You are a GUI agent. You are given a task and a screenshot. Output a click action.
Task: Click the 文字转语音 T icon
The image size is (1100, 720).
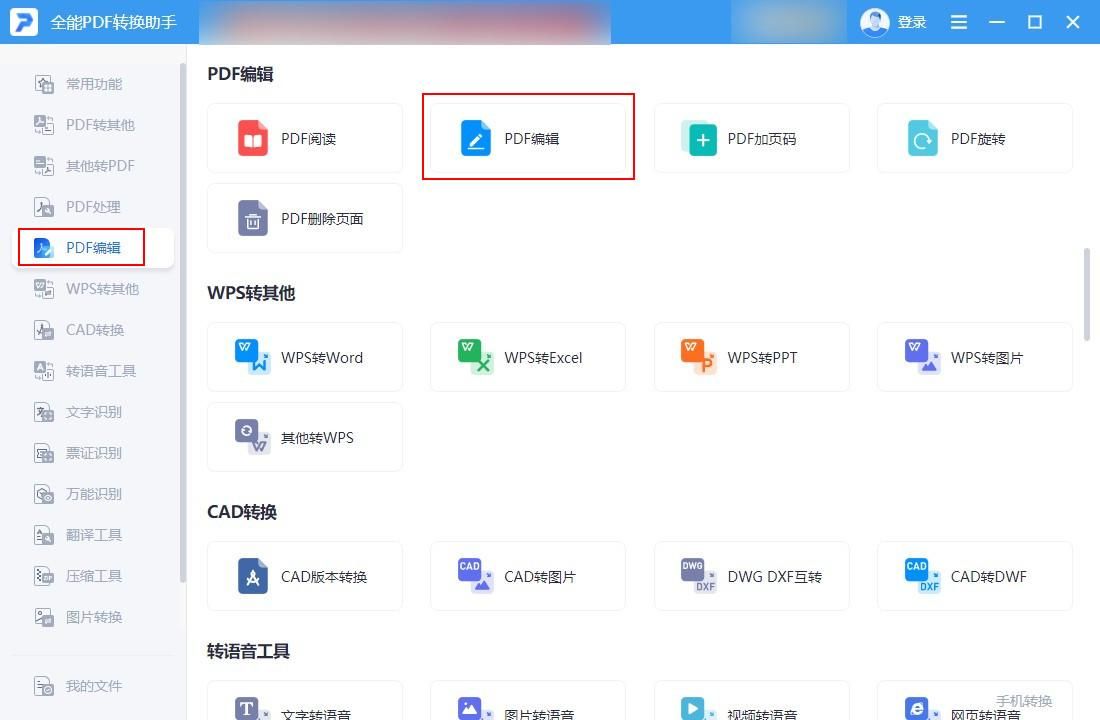pyautogui.click(x=250, y=709)
